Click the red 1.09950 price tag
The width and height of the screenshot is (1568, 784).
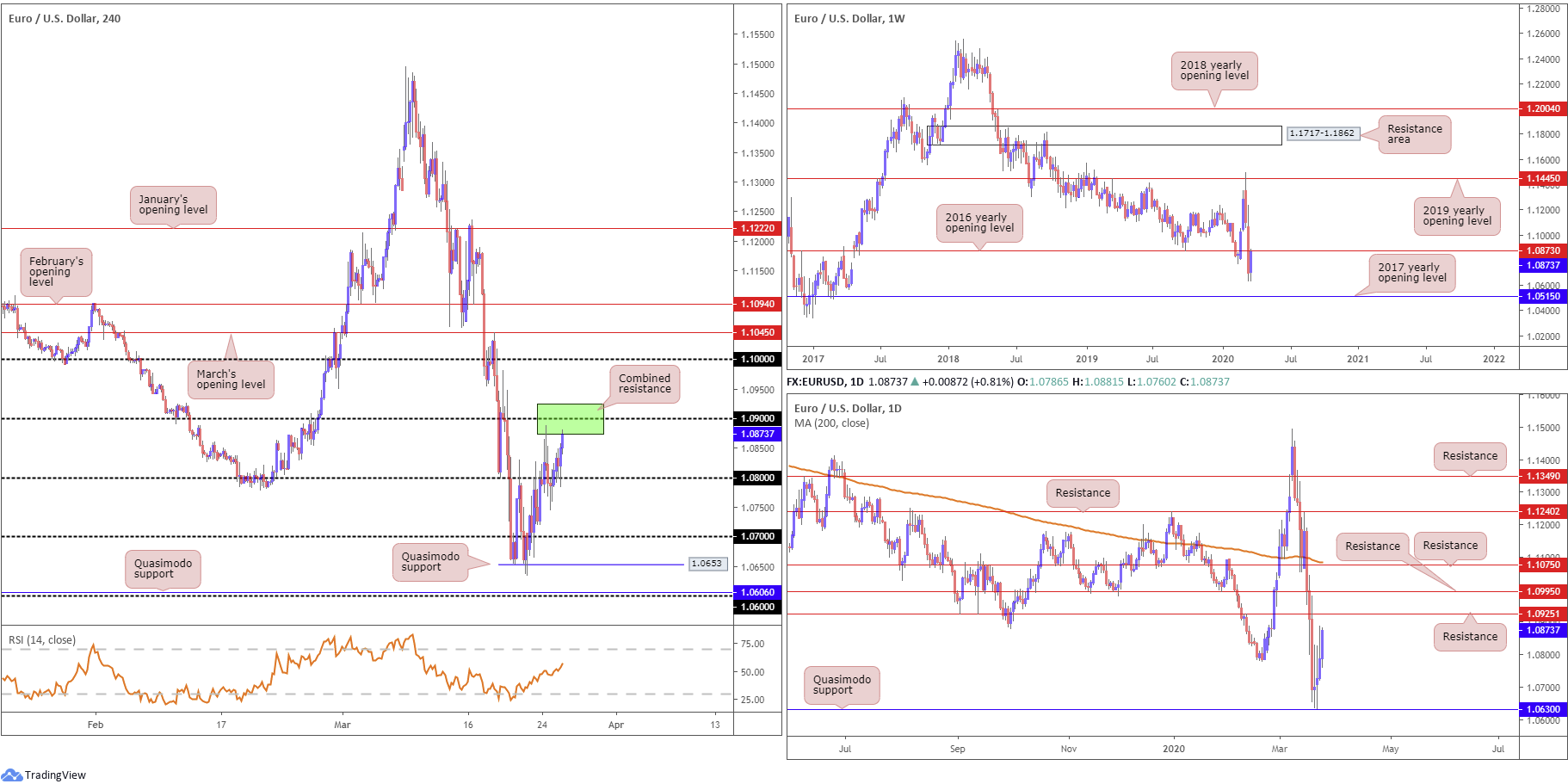click(x=1543, y=591)
